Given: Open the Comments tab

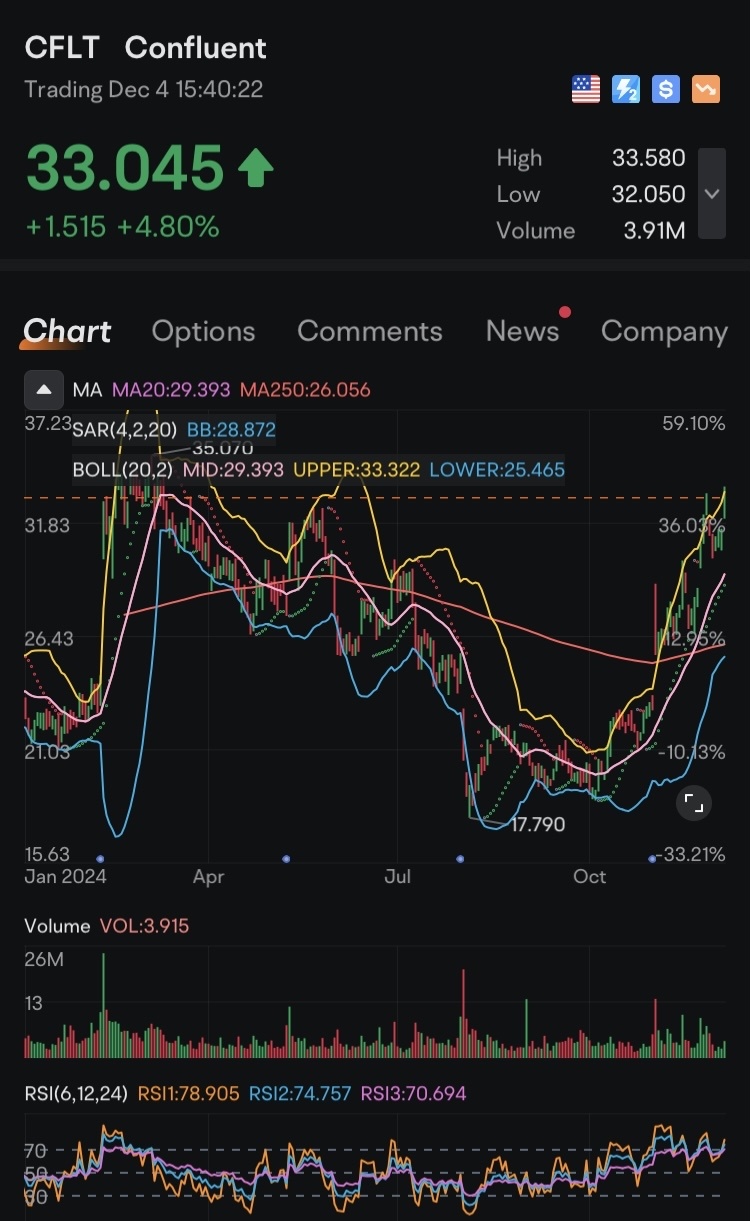Looking at the screenshot, I should (x=370, y=331).
